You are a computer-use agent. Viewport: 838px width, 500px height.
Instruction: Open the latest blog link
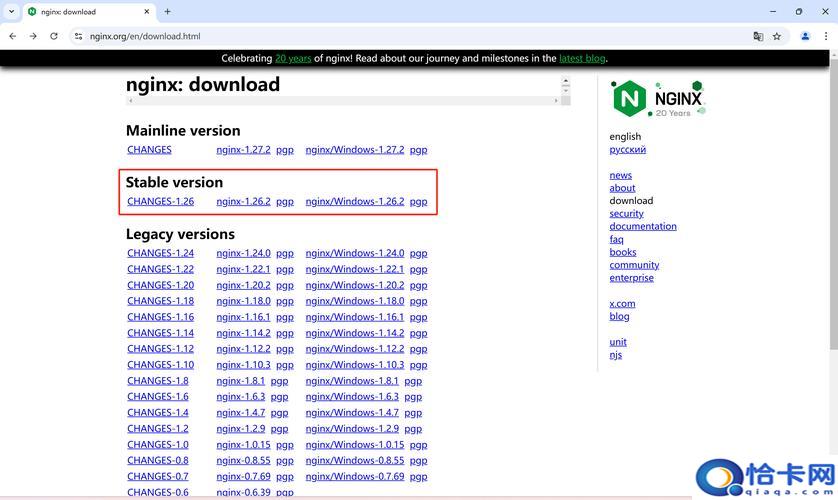tap(582, 58)
